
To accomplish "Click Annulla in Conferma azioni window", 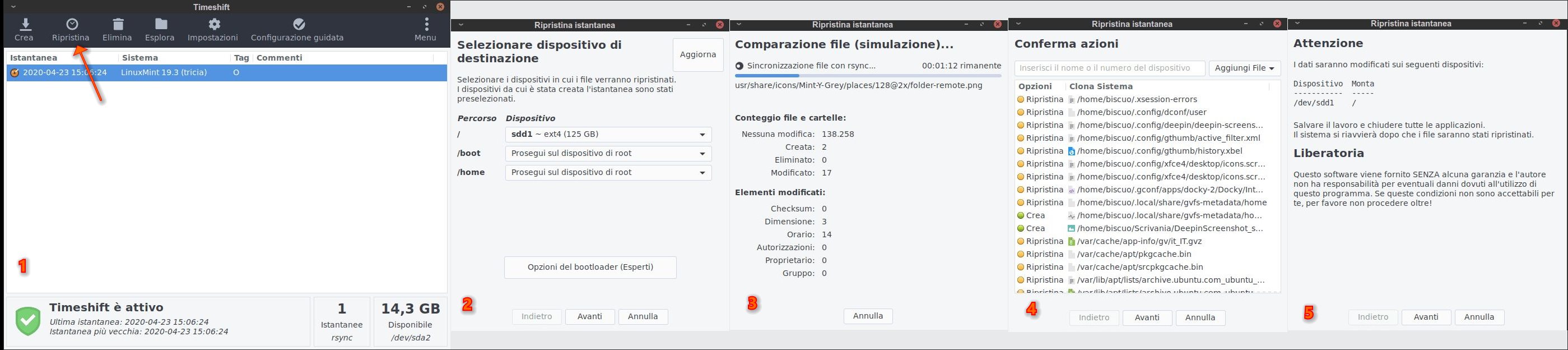I will coord(1201,317).
